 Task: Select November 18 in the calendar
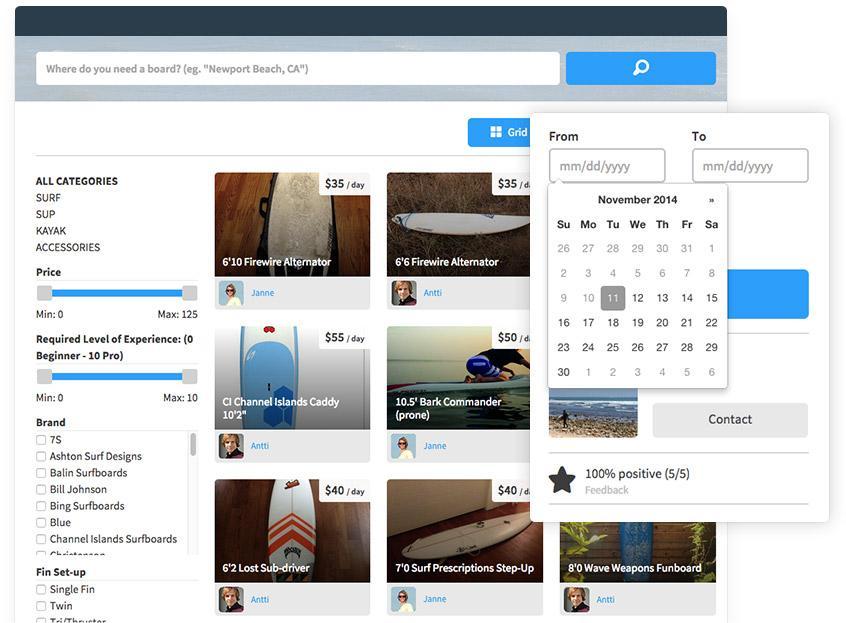tap(613, 323)
